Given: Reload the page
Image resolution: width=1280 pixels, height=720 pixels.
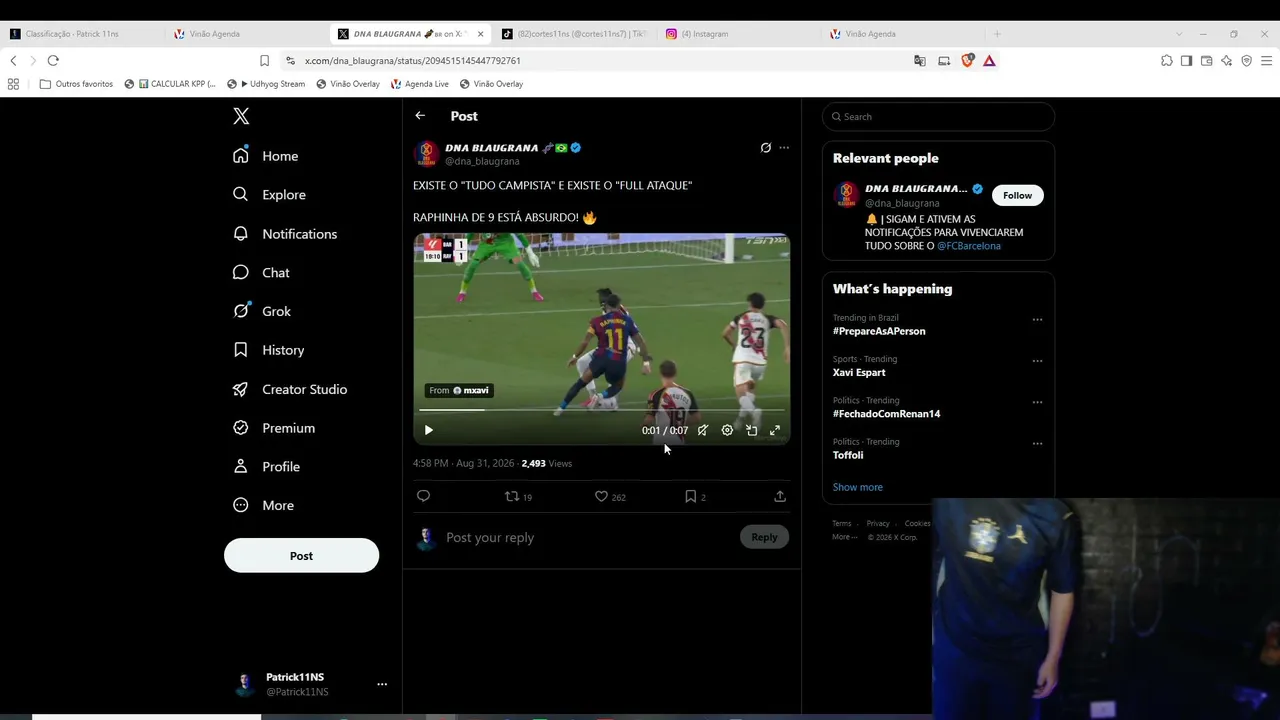Looking at the screenshot, I should [x=53, y=61].
